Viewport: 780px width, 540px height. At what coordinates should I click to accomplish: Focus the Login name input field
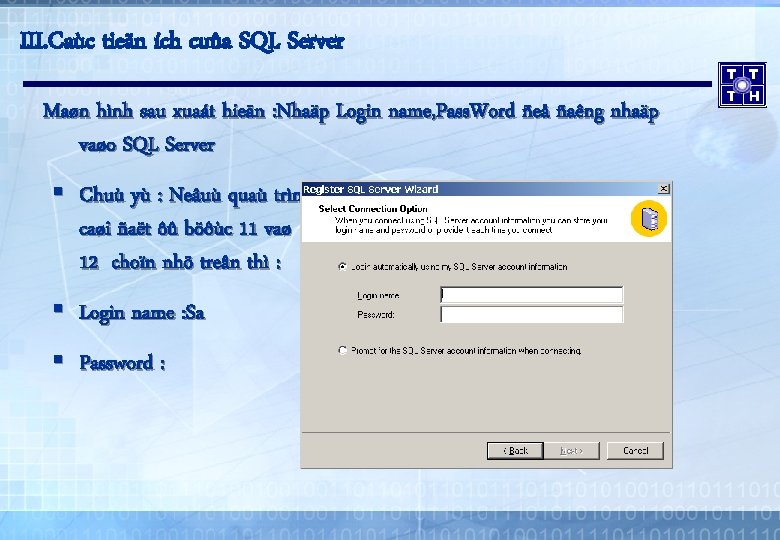pos(531,295)
